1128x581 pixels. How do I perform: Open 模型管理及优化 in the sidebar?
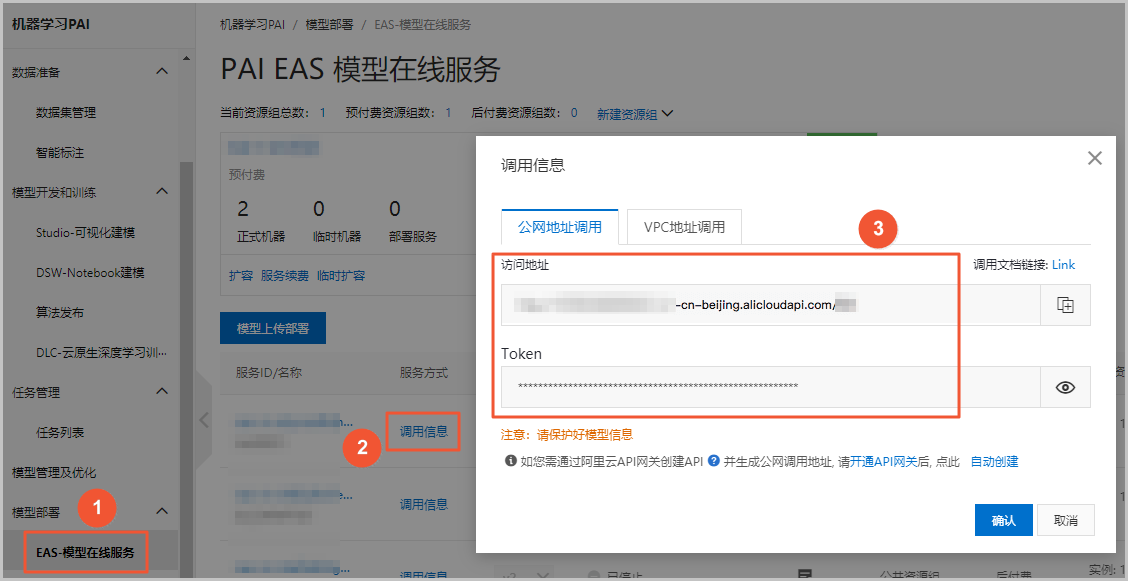[x=54, y=472]
